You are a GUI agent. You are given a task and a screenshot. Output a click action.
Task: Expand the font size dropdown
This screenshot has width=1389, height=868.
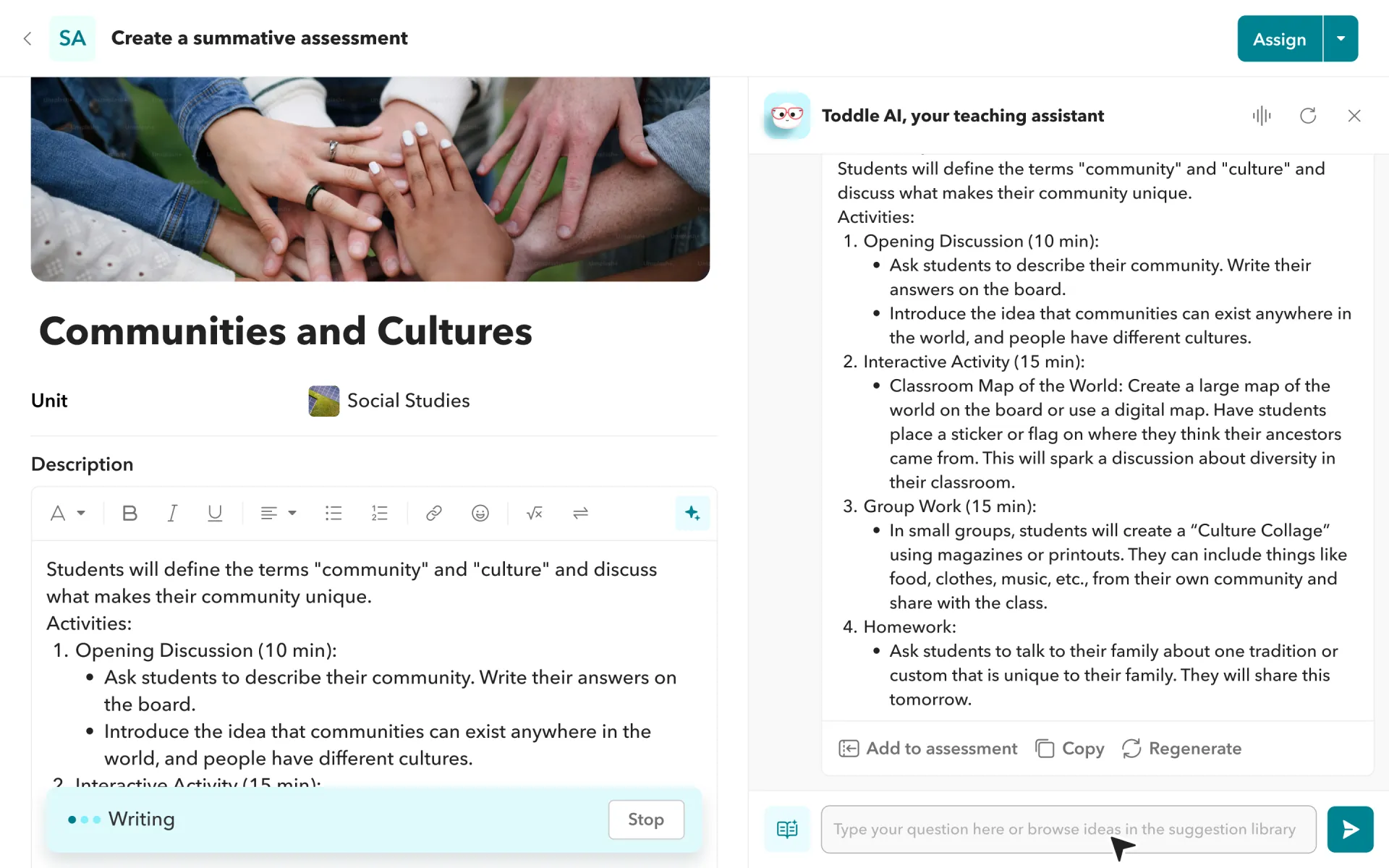click(66, 513)
